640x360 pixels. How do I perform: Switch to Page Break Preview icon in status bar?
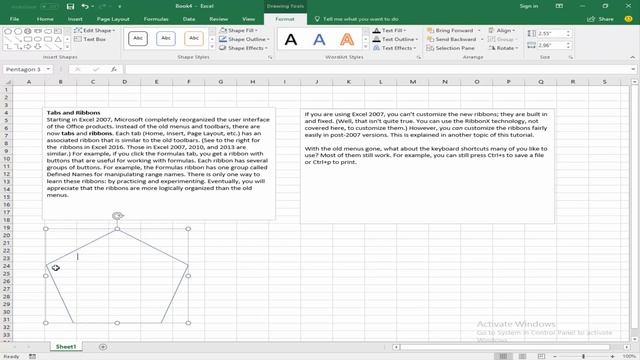541,356
